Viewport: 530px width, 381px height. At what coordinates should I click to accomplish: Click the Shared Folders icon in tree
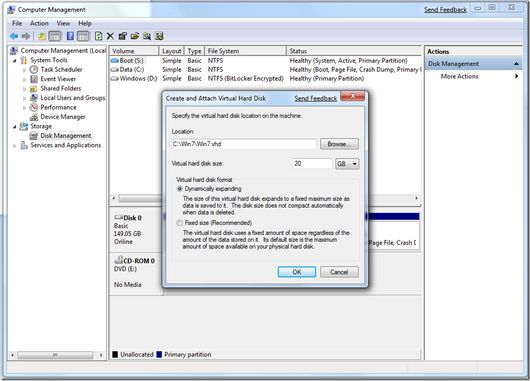coord(33,89)
